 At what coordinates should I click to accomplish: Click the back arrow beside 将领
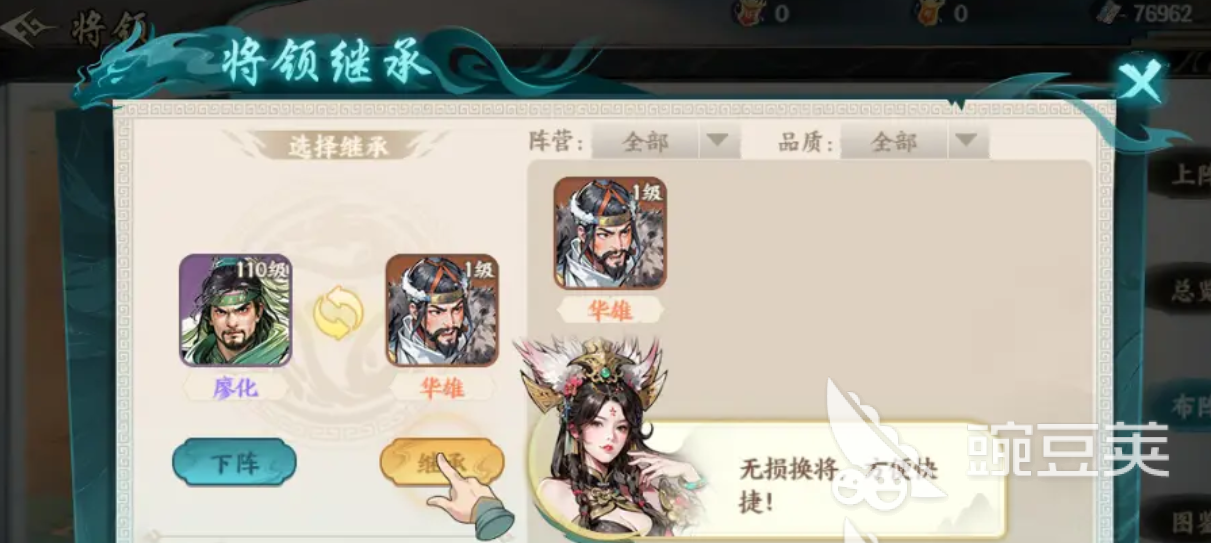tap(30, 27)
